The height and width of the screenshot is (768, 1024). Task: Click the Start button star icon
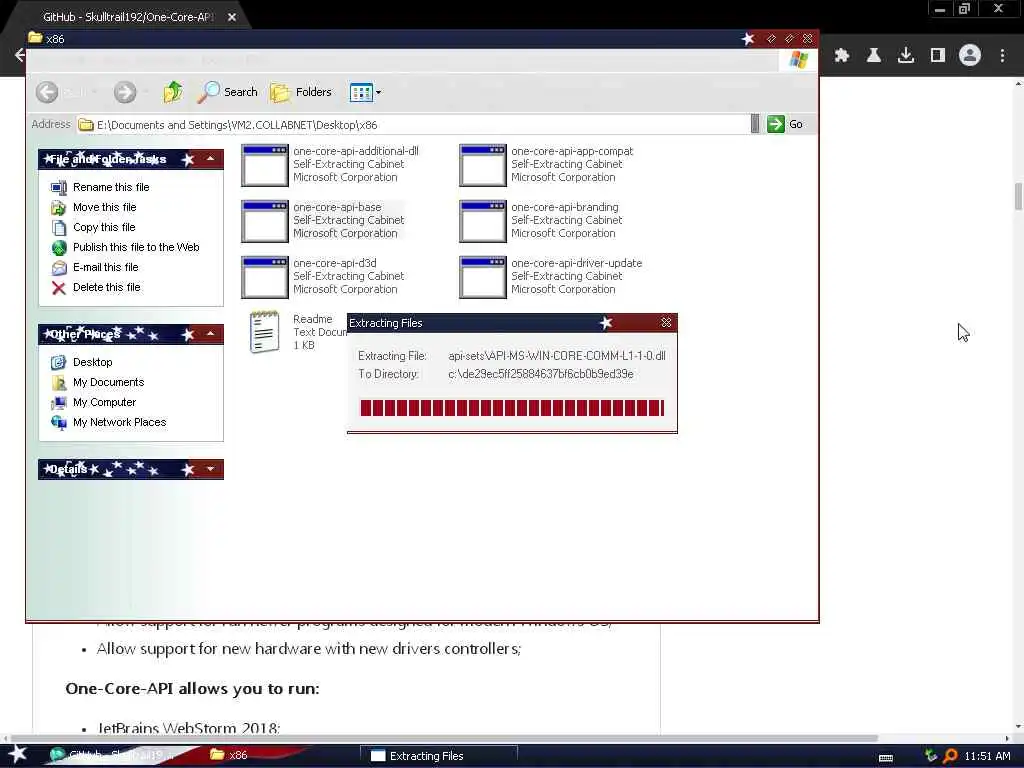(x=17, y=754)
